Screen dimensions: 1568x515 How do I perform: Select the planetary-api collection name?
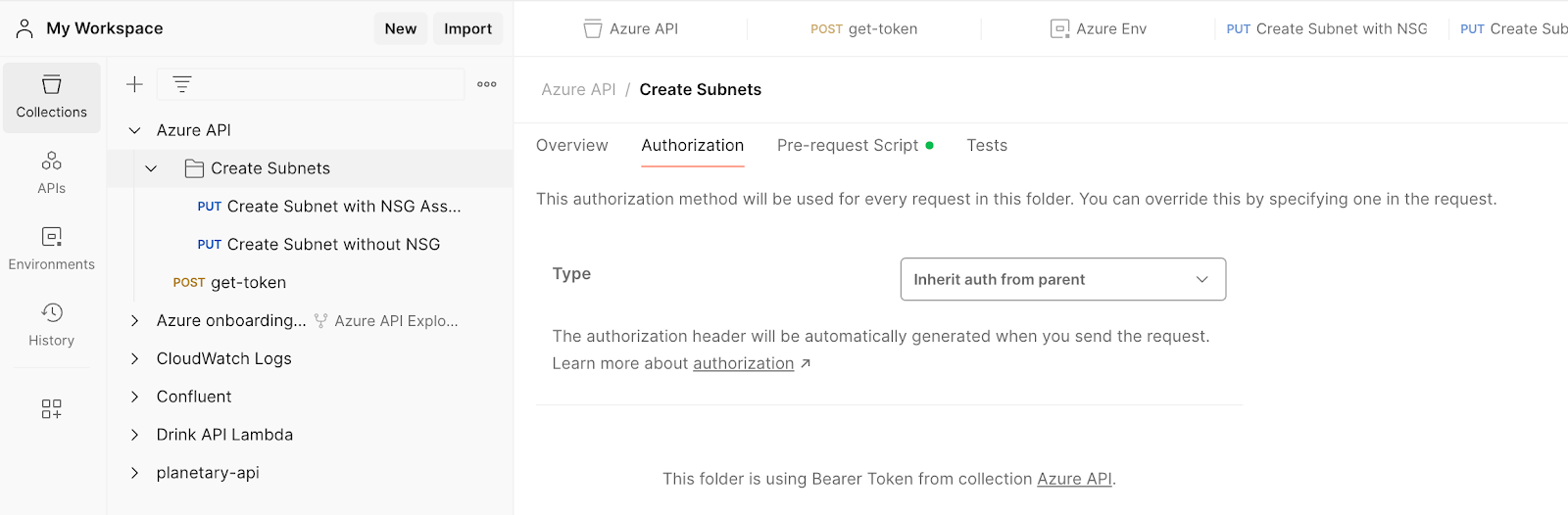(208, 473)
